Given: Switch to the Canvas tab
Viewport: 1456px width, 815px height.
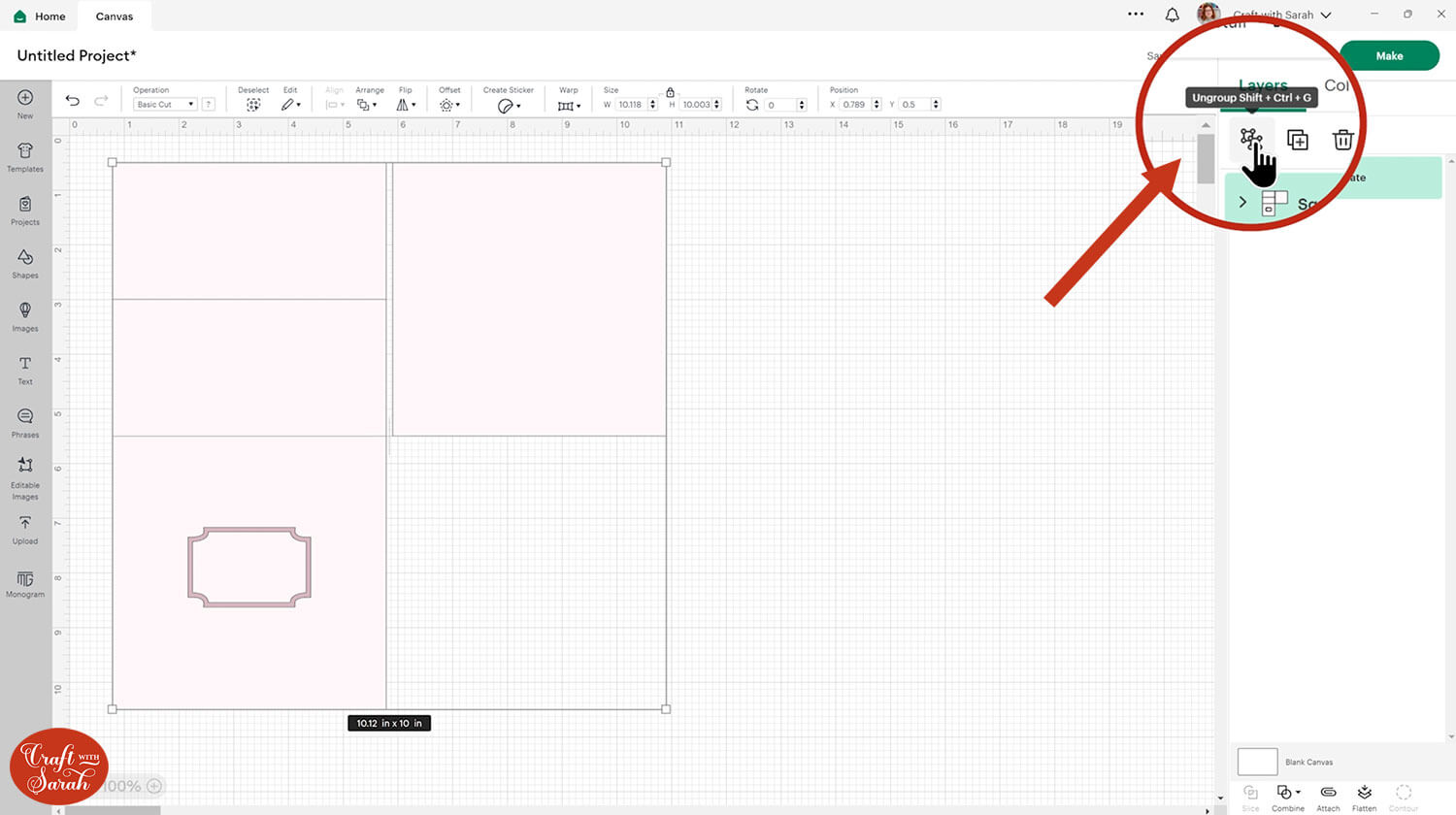Looking at the screenshot, I should [x=115, y=16].
